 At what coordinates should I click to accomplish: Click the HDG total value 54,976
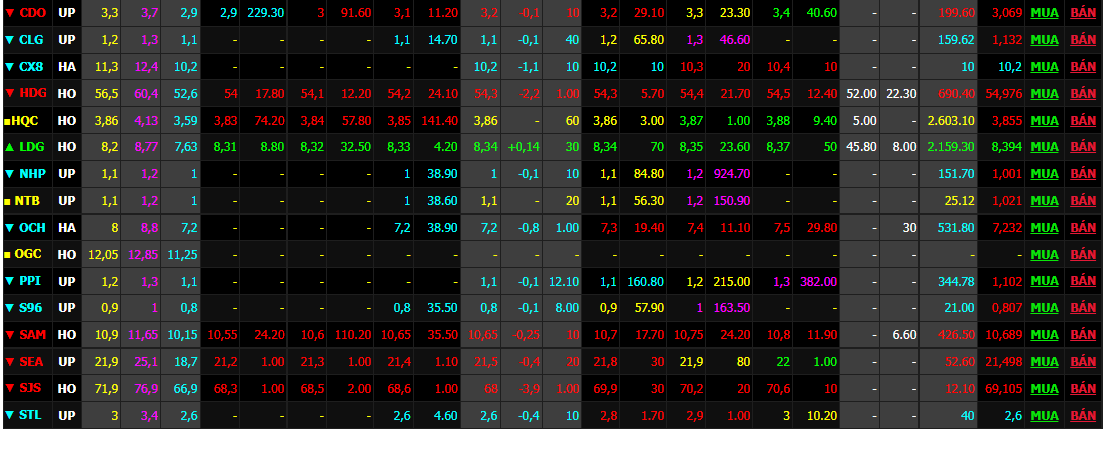coord(1002,93)
